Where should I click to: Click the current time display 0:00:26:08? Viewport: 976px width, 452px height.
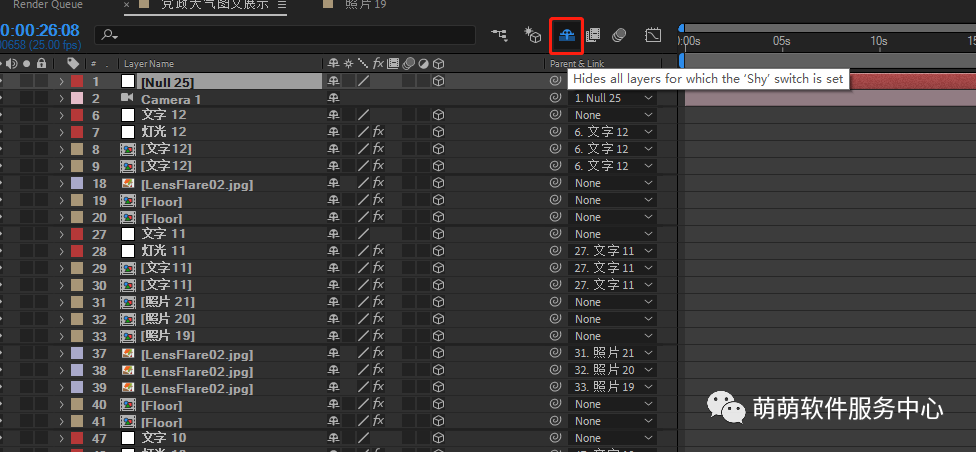coord(40,30)
